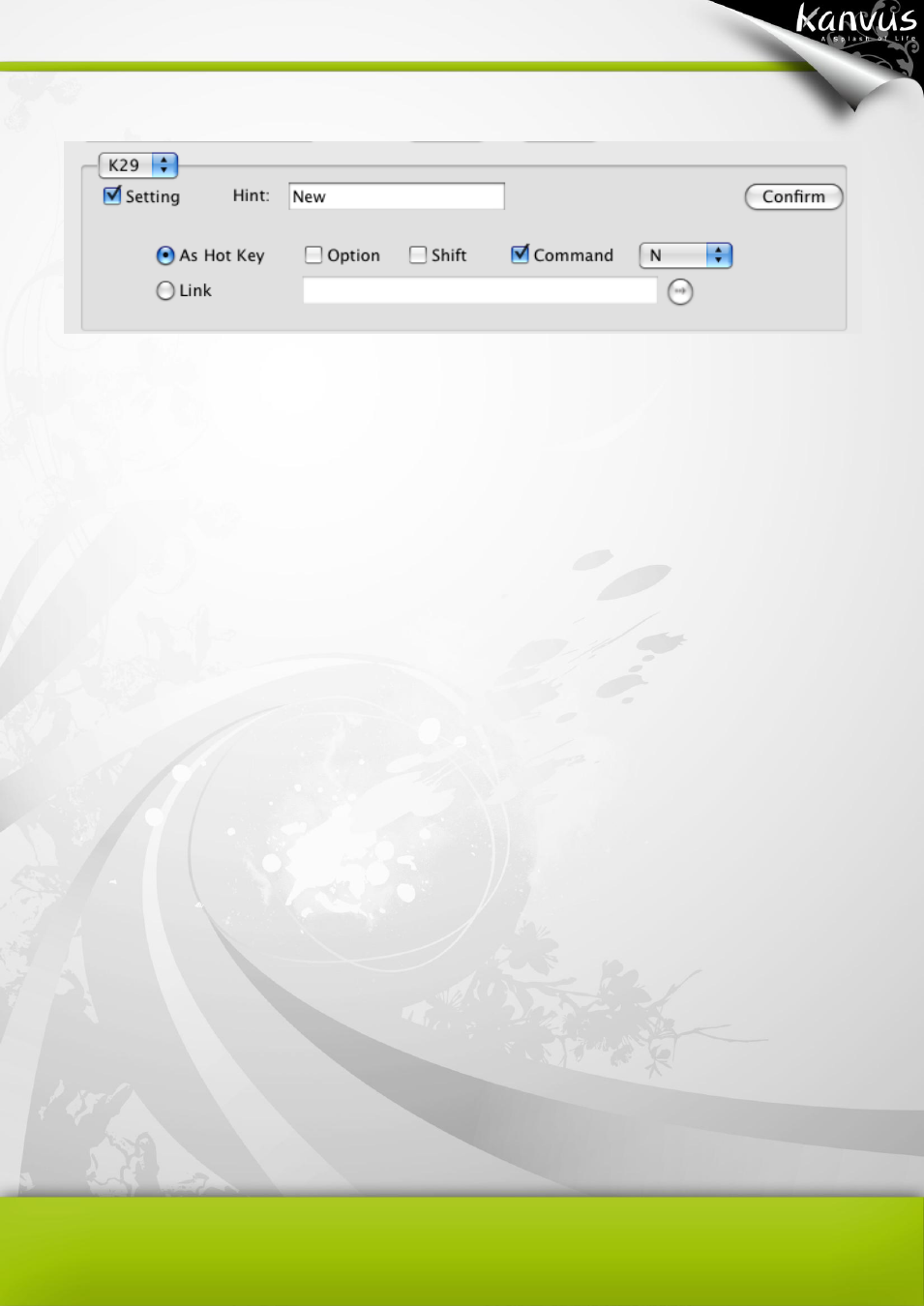
Task: Open the K29 key selector dropdown
Action: coord(138,165)
